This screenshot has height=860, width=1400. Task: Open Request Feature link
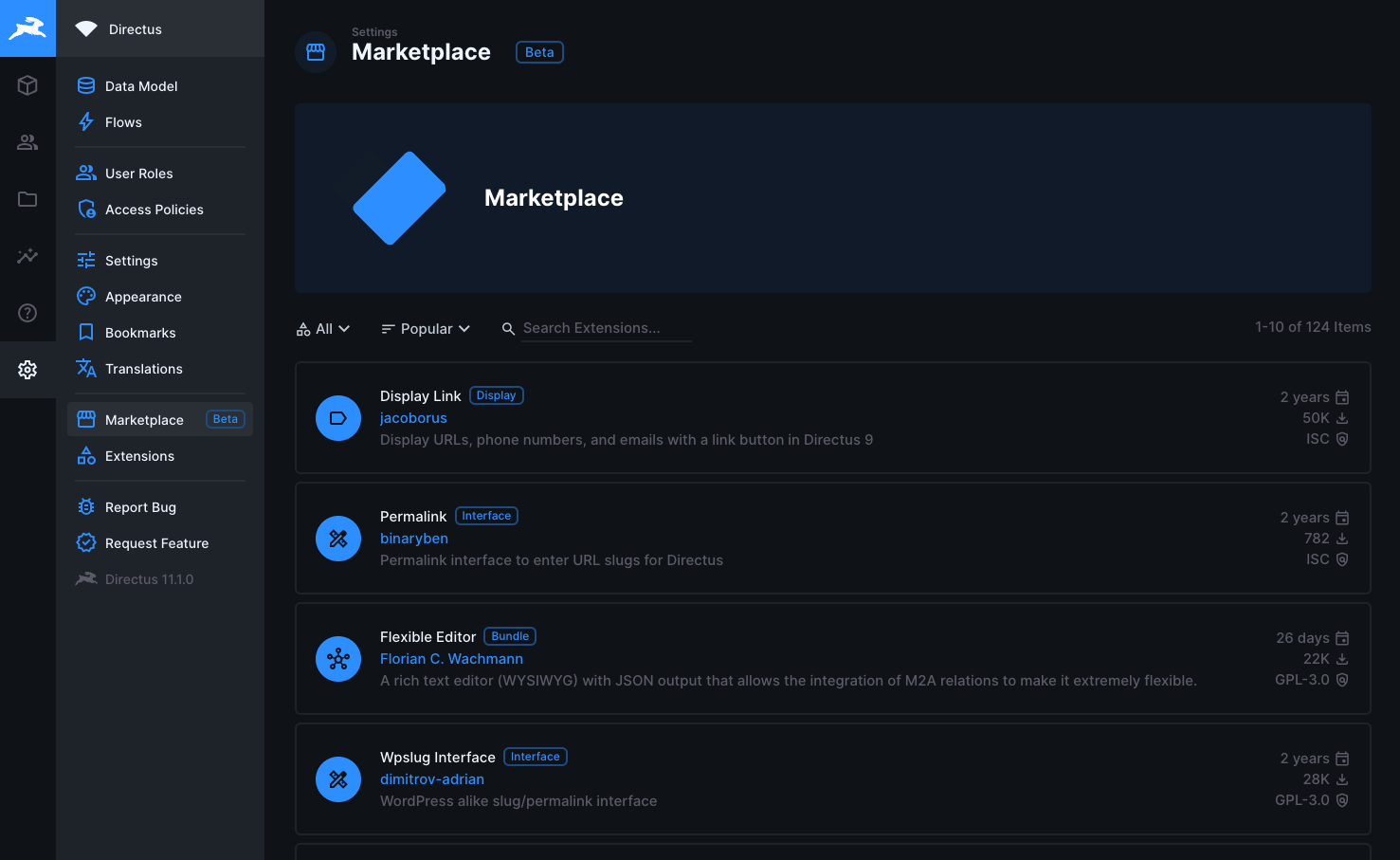(x=160, y=542)
